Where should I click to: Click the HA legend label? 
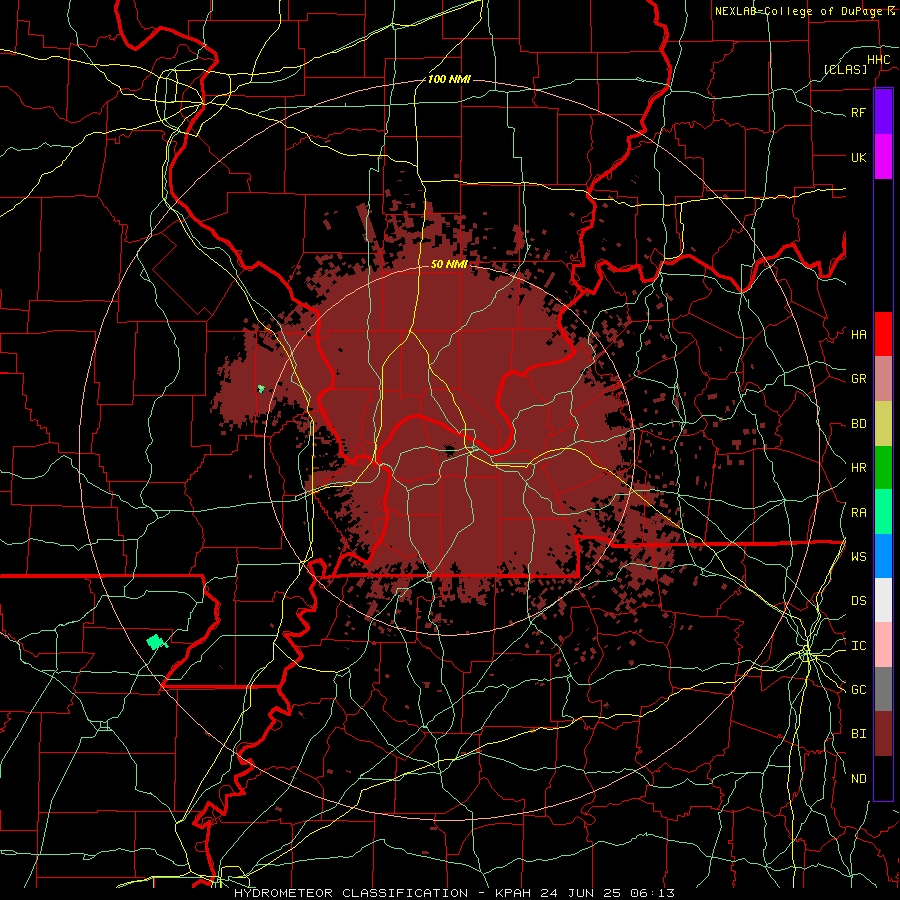858,334
